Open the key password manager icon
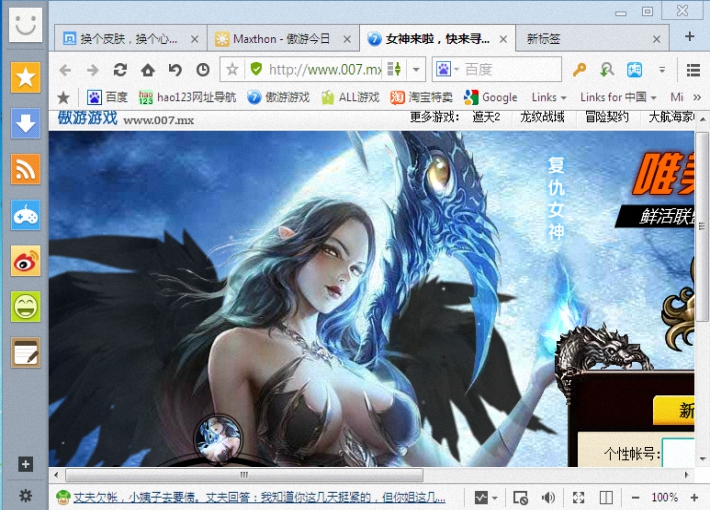Image resolution: width=710 pixels, height=510 pixels. [x=579, y=69]
